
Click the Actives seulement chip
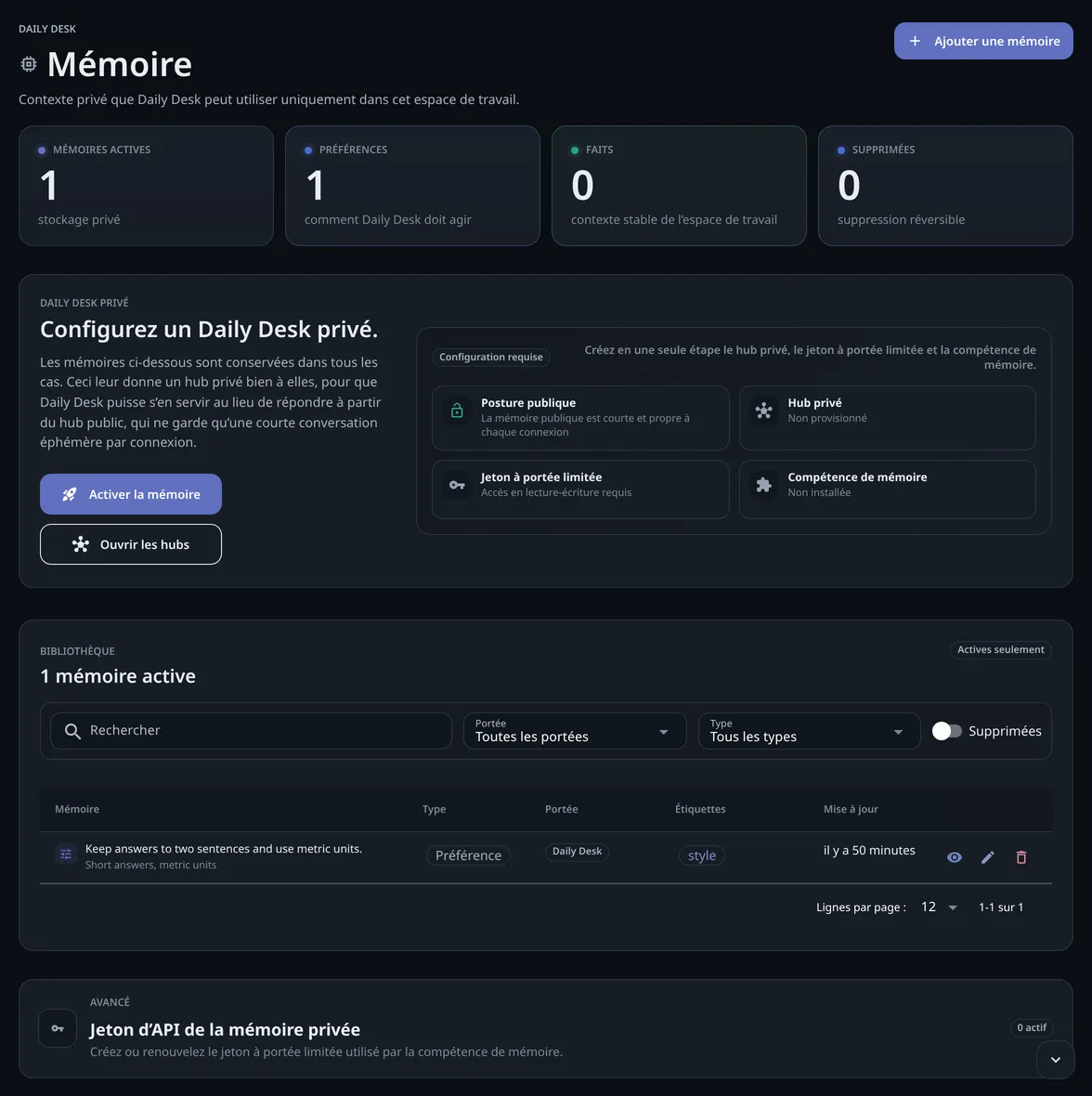(1000, 649)
